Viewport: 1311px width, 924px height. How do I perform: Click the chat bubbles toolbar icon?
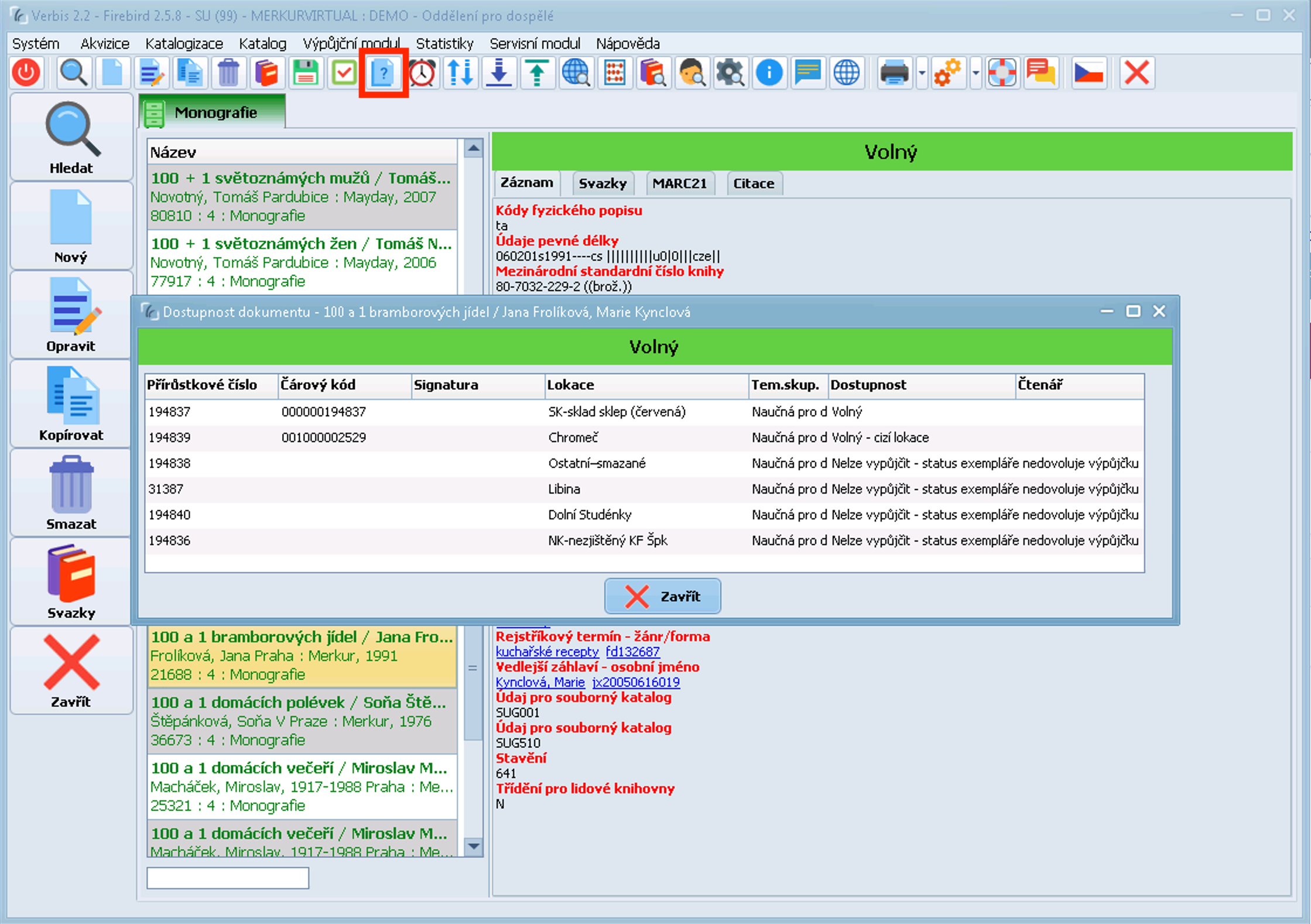pos(1041,73)
